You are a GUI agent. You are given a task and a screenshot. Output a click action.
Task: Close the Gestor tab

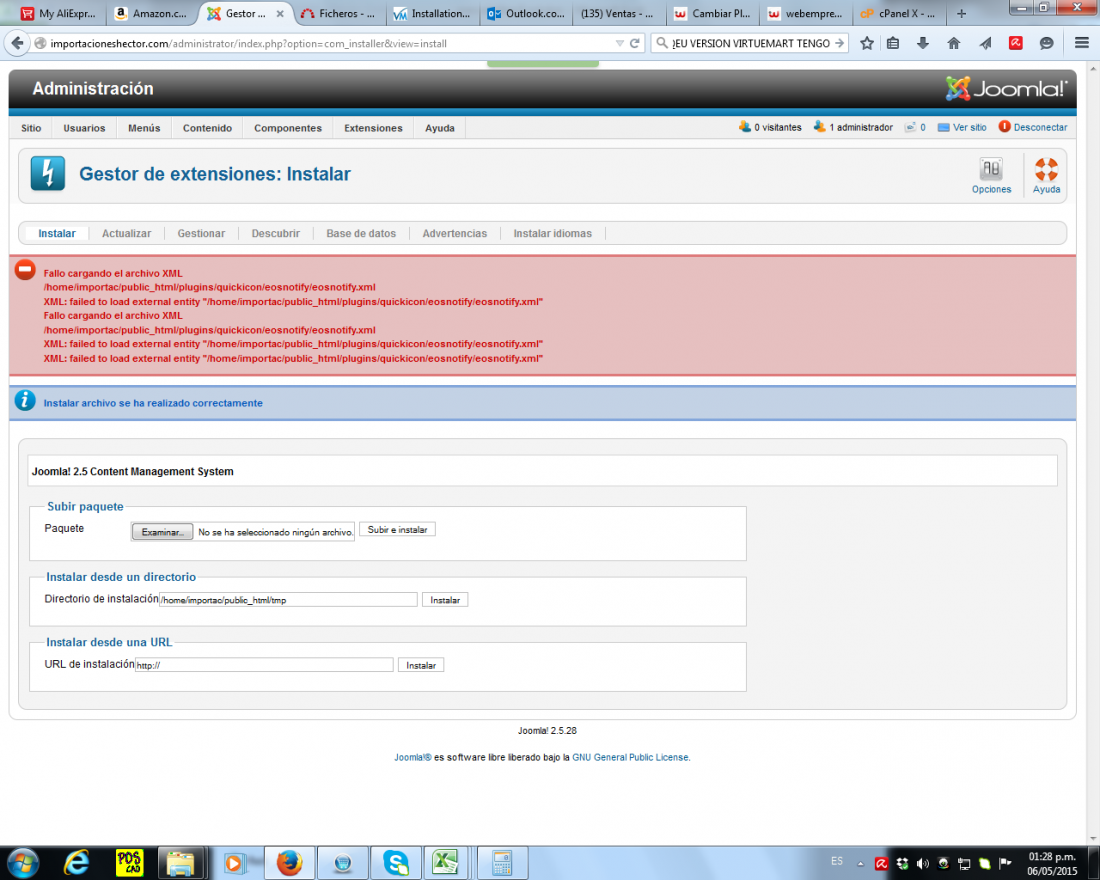pyautogui.click(x=280, y=13)
